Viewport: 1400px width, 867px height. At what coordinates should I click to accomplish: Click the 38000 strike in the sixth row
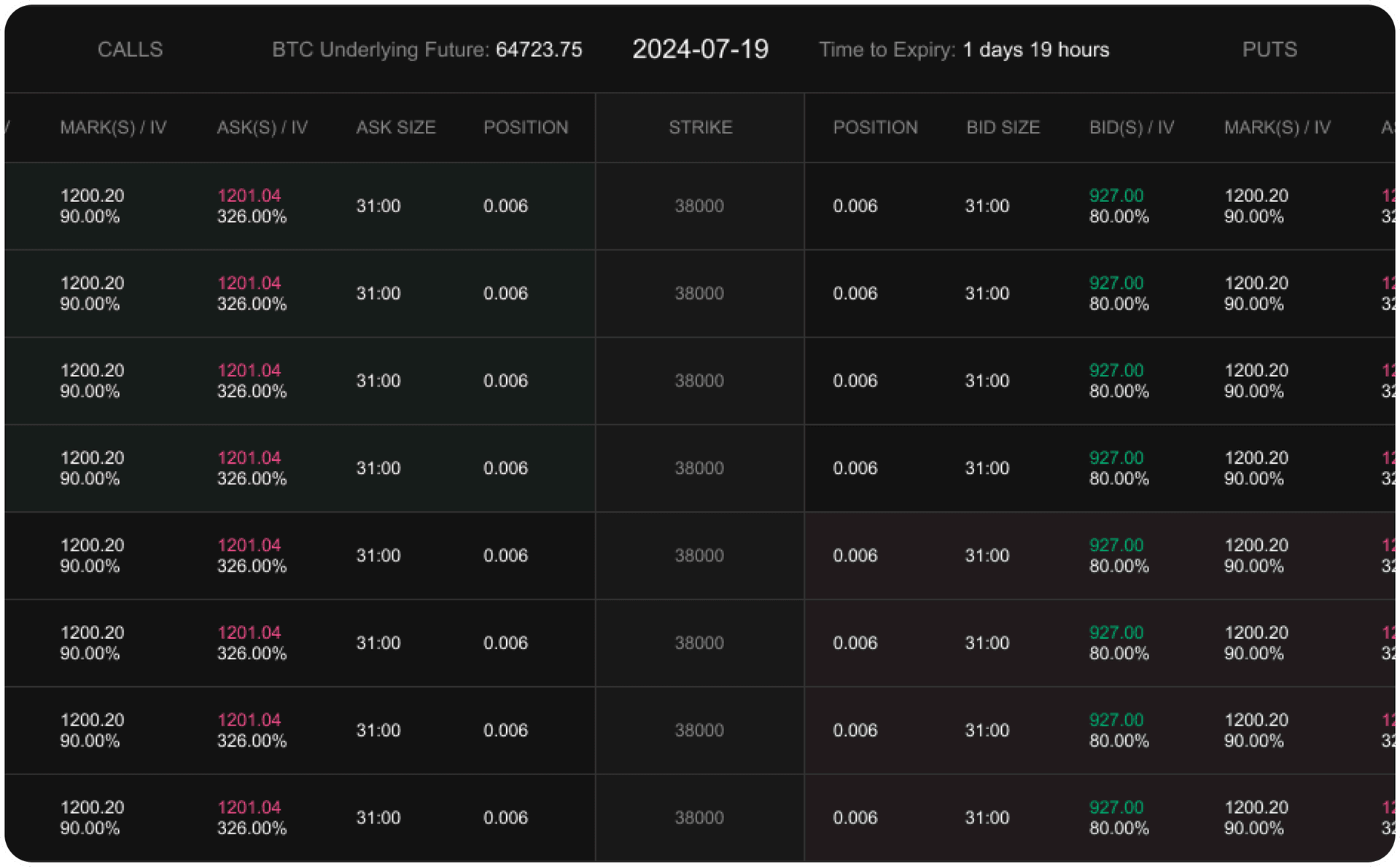(x=699, y=643)
